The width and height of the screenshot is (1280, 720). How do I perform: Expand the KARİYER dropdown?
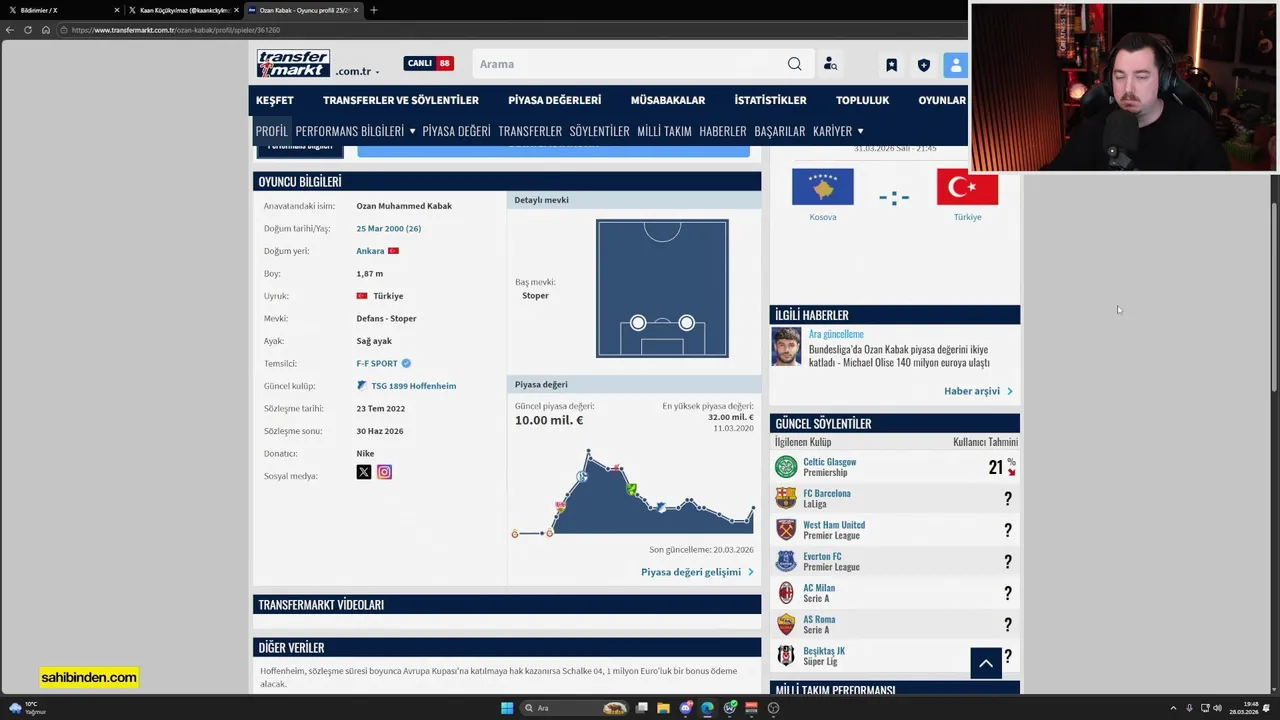[838, 131]
